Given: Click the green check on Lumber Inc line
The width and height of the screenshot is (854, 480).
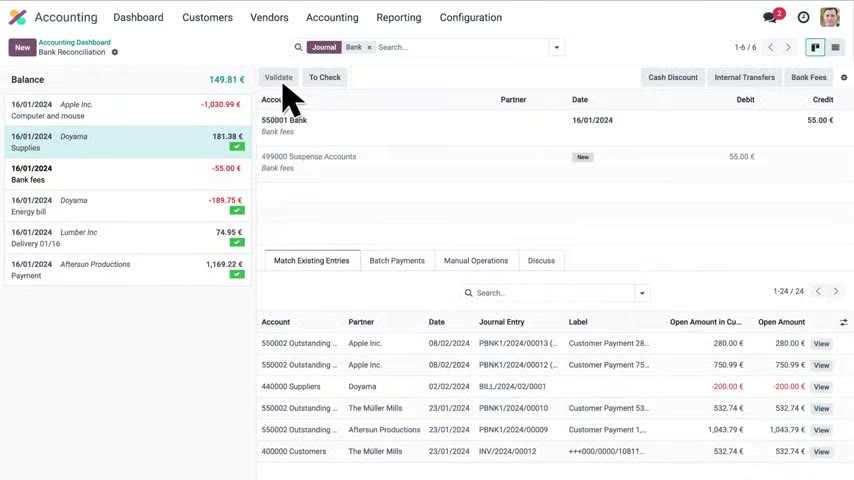Looking at the screenshot, I should coord(237,242).
